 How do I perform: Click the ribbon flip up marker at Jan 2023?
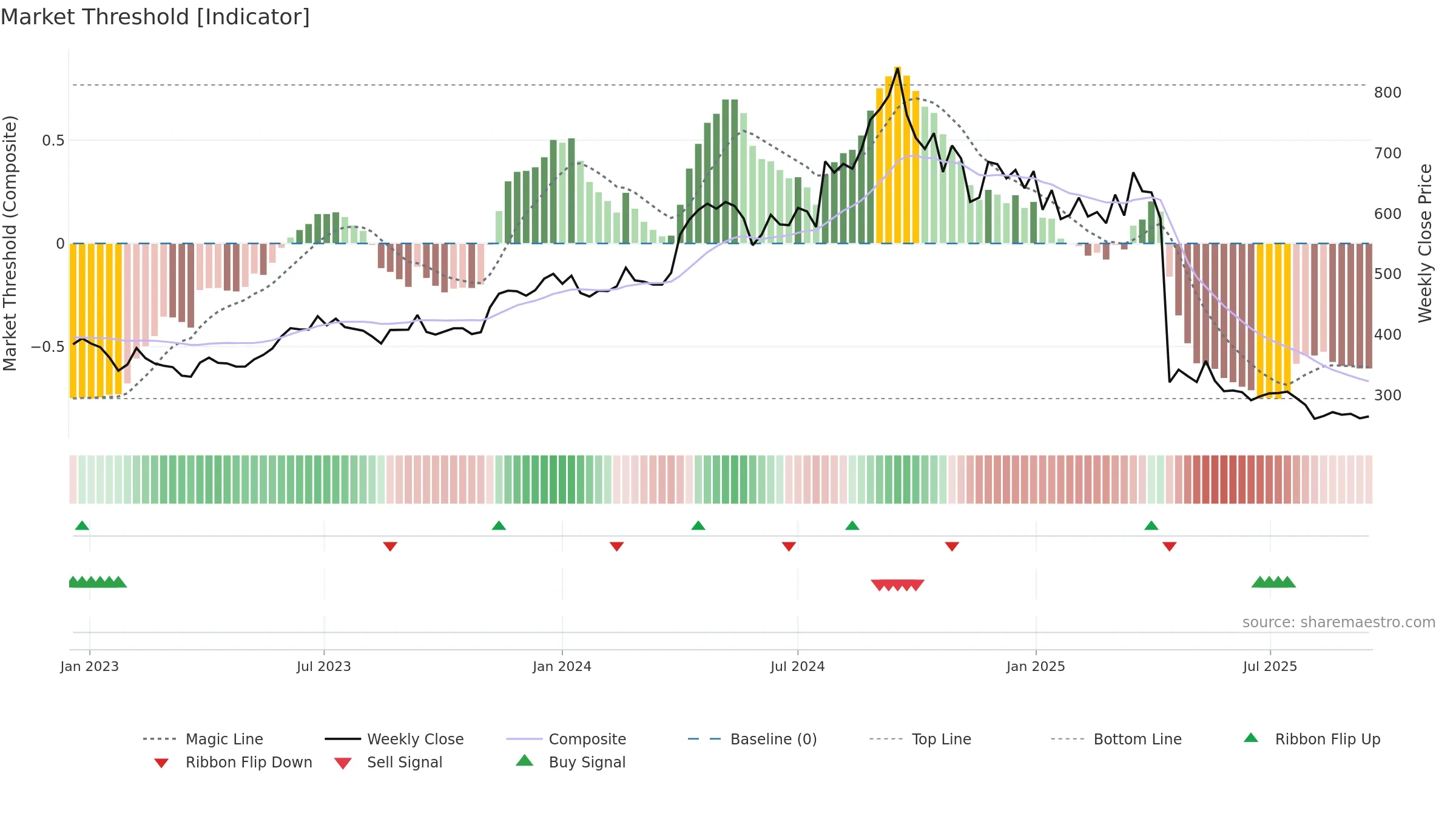[82, 525]
